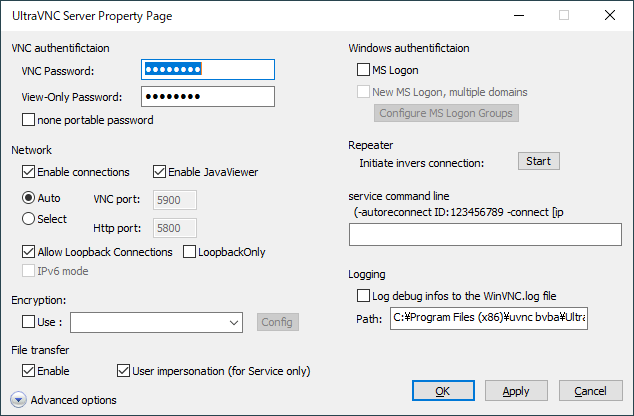Cancel the property page dialog

tap(590, 391)
